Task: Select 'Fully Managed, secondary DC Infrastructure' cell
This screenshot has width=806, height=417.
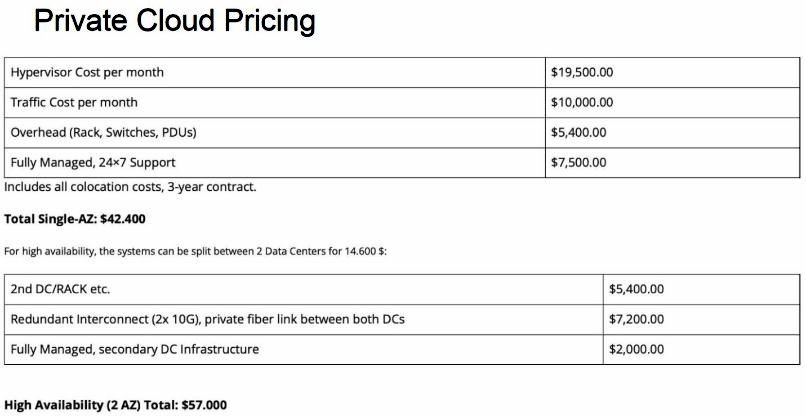Action: [135, 349]
